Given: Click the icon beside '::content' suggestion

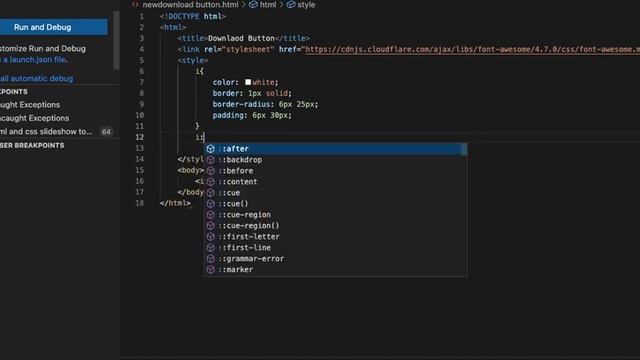Looking at the screenshot, I should pos(211,182).
